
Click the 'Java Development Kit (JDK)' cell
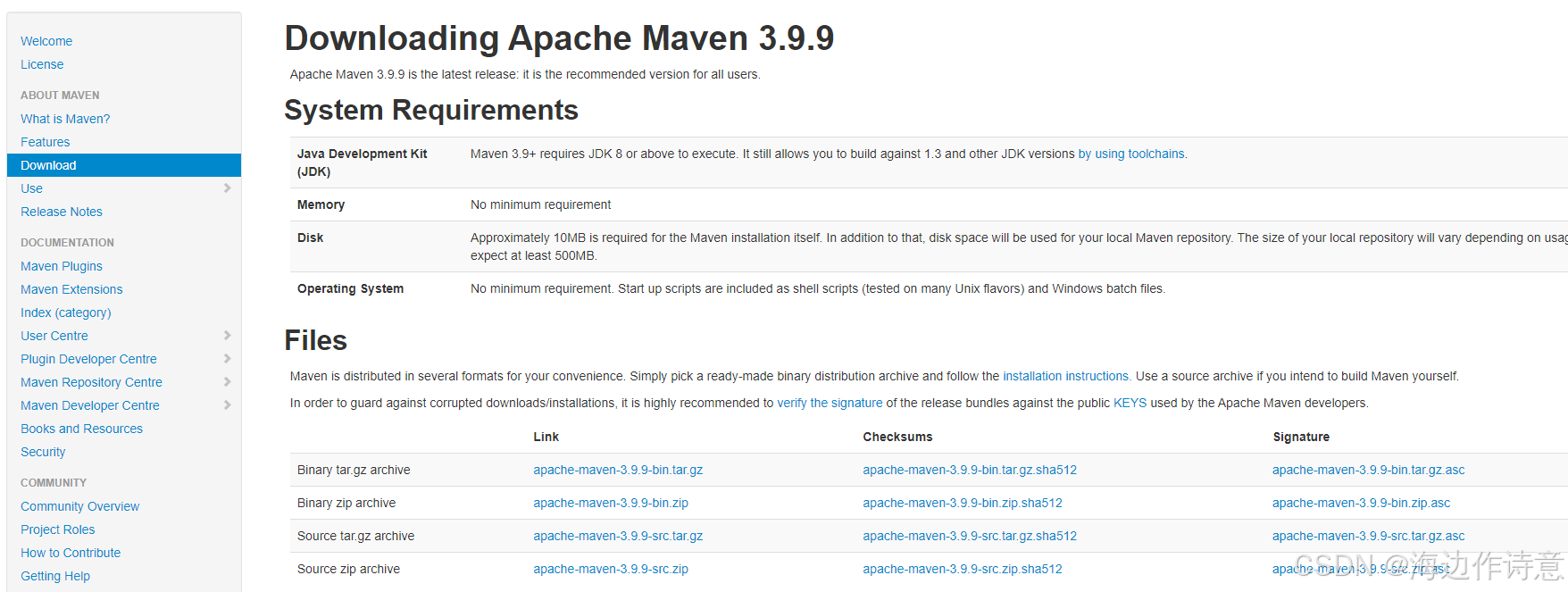point(362,163)
